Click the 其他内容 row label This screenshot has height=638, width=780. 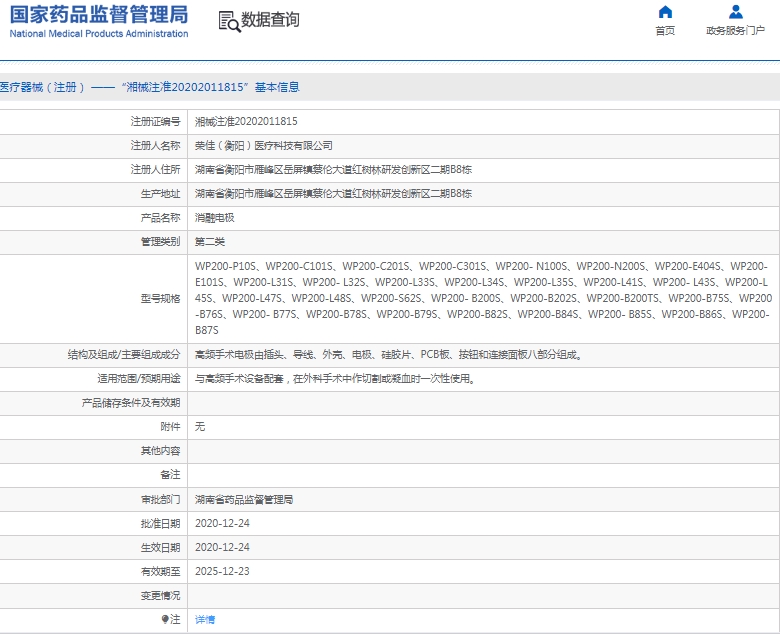(x=160, y=451)
